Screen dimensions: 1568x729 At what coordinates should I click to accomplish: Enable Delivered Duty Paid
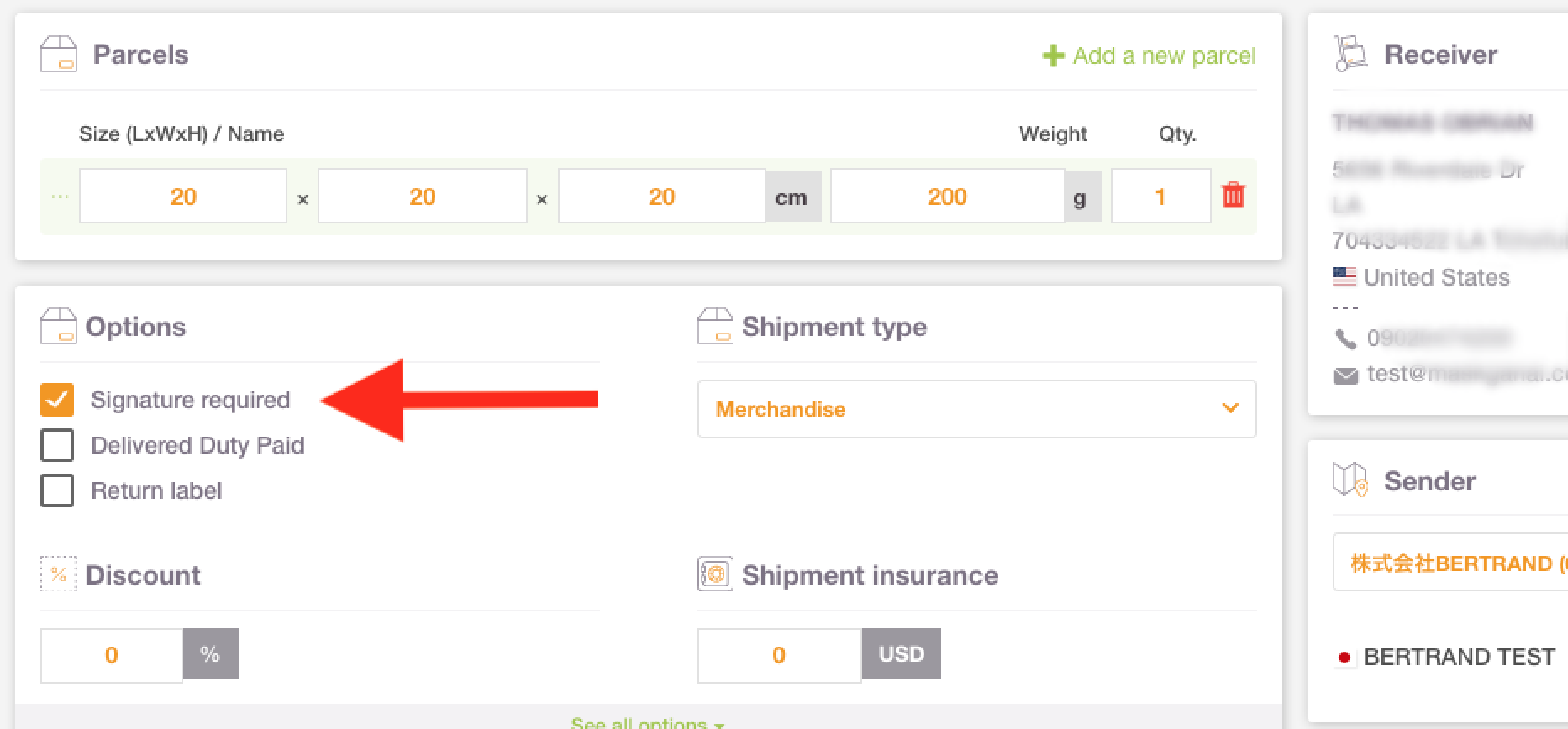[x=56, y=445]
